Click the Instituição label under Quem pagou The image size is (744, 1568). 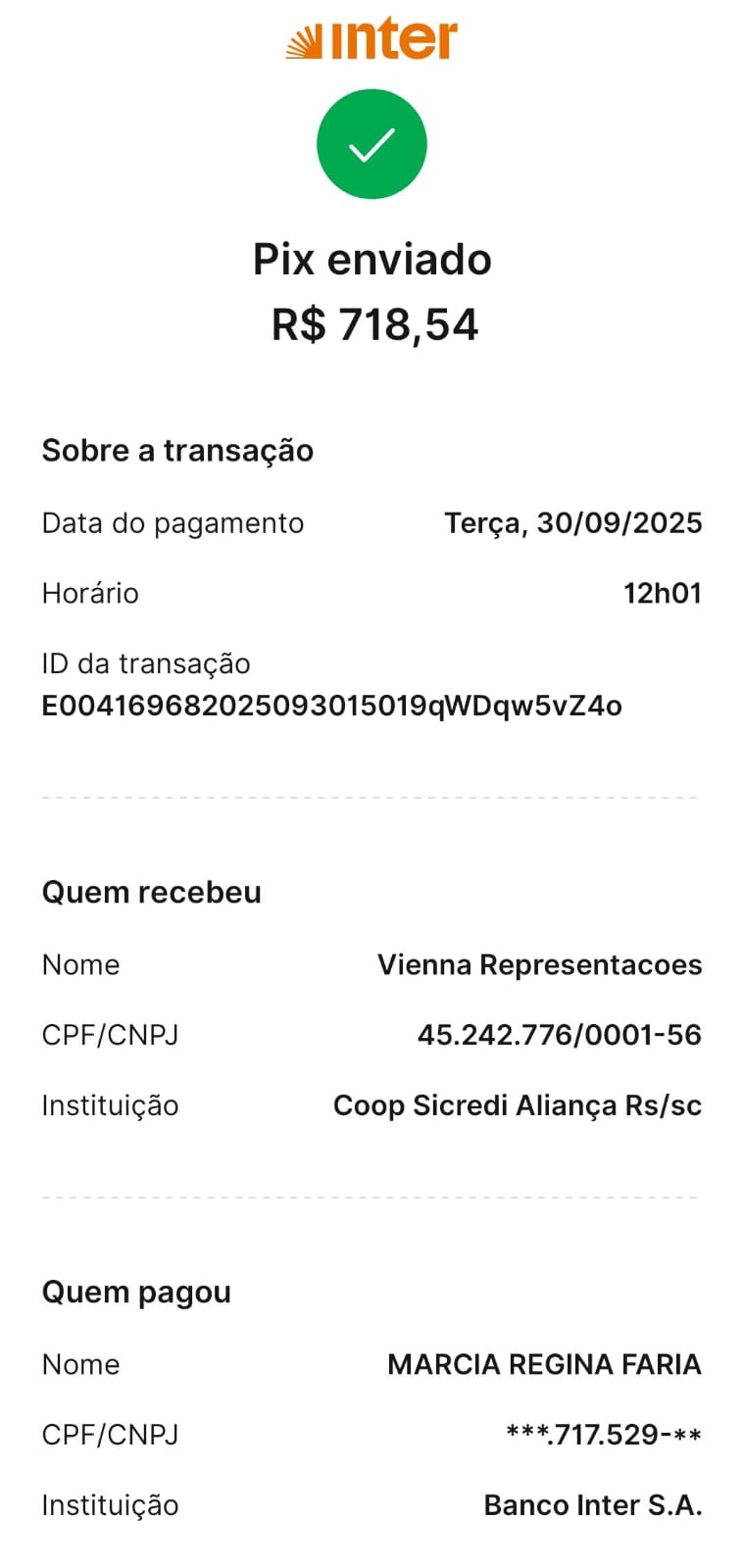(110, 1505)
